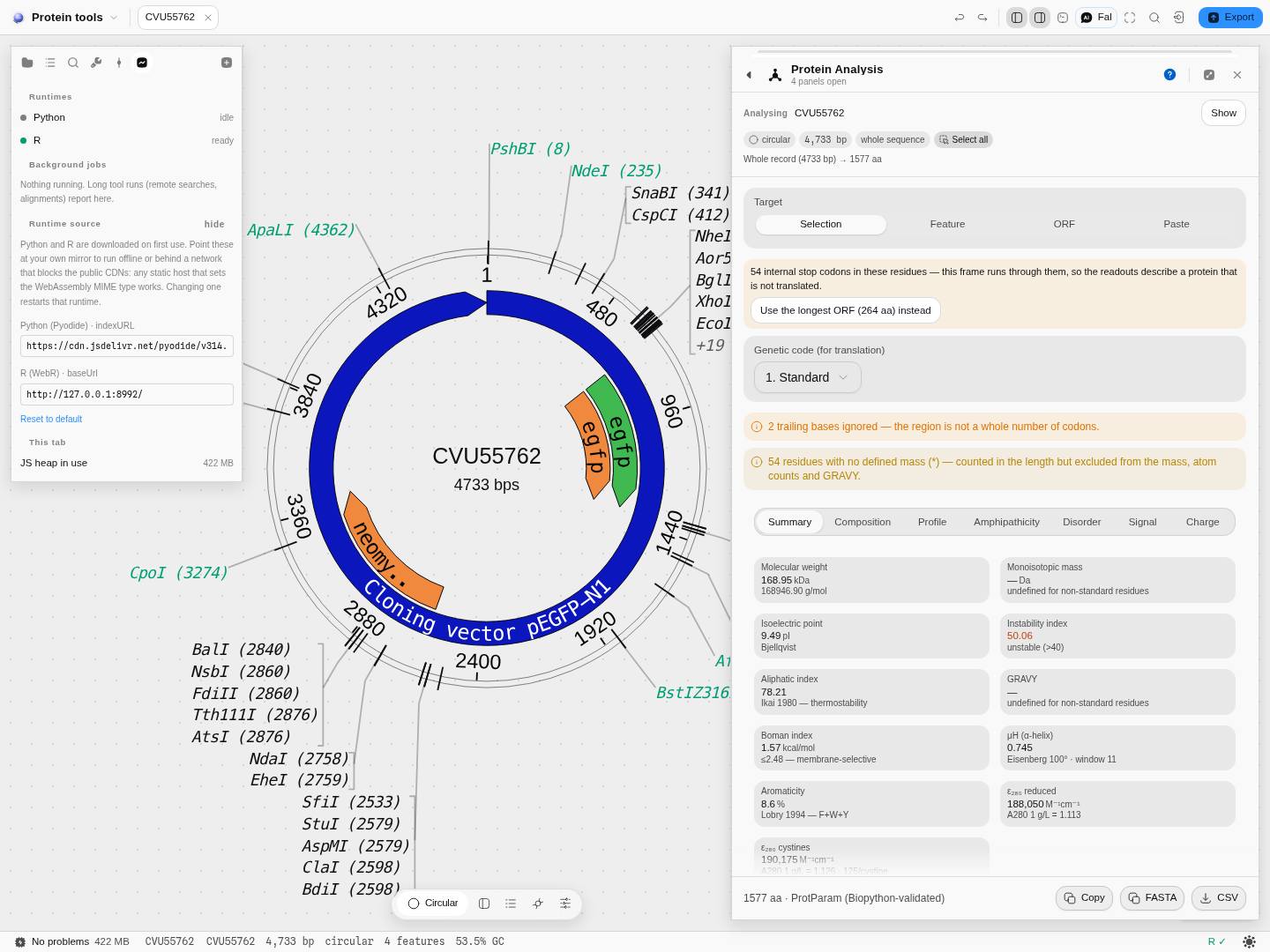Hide the Runtime source section
The width and height of the screenshot is (1270, 952).
[x=214, y=224]
